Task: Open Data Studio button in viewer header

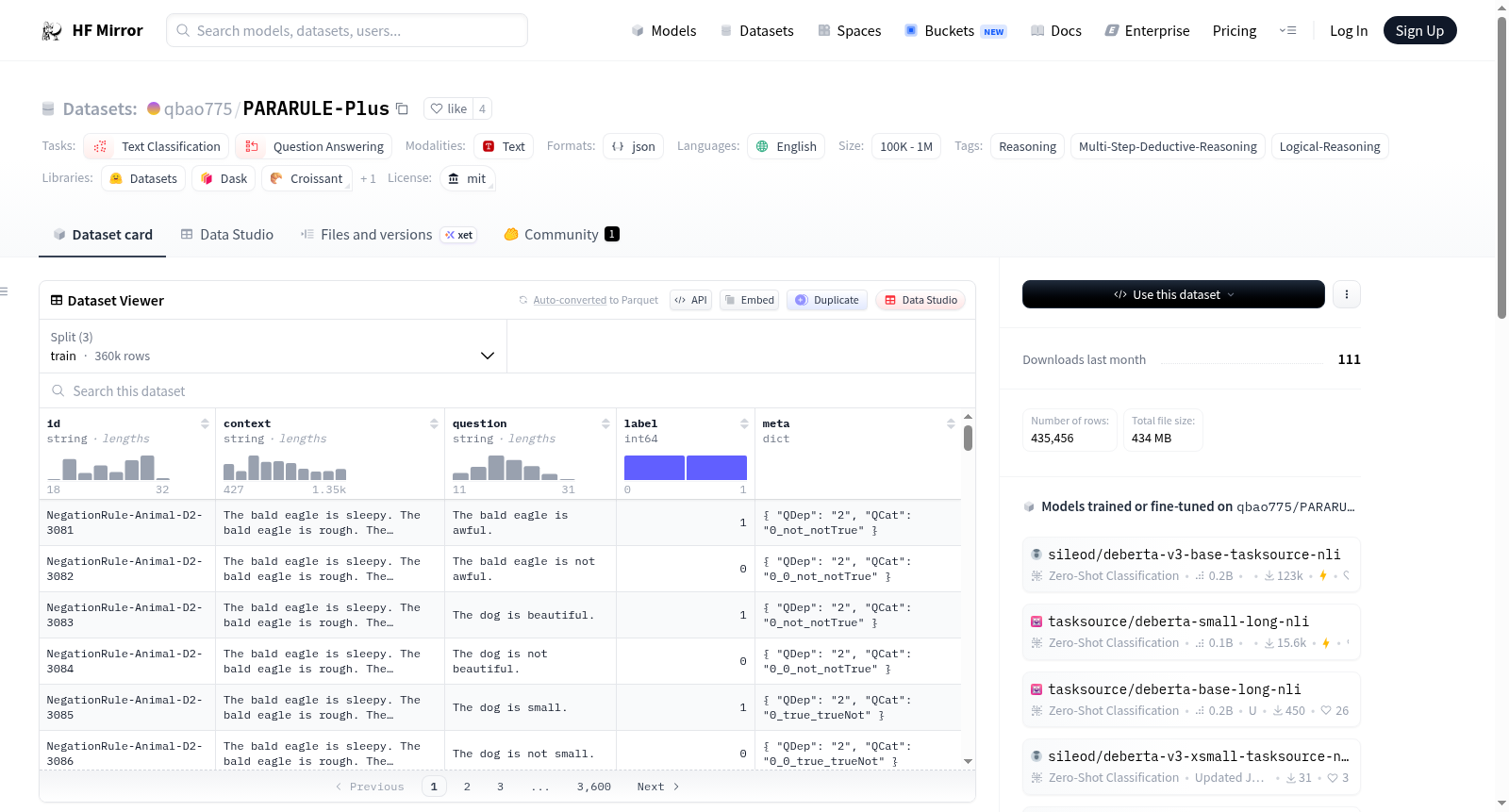Action: pos(920,300)
